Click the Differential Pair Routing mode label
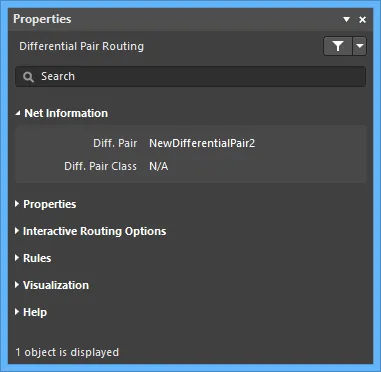Image resolution: width=381 pixels, height=372 pixels. [81, 46]
